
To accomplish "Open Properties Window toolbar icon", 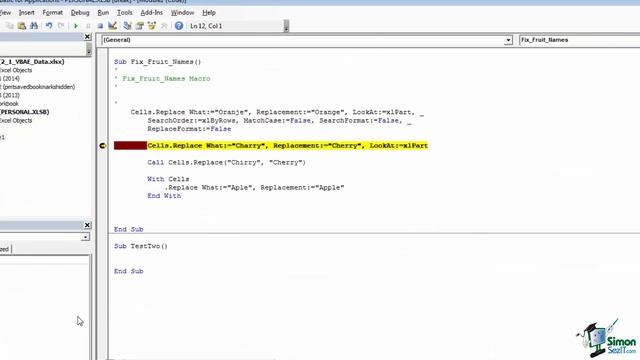I will pyautogui.click(x=140, y=26).
